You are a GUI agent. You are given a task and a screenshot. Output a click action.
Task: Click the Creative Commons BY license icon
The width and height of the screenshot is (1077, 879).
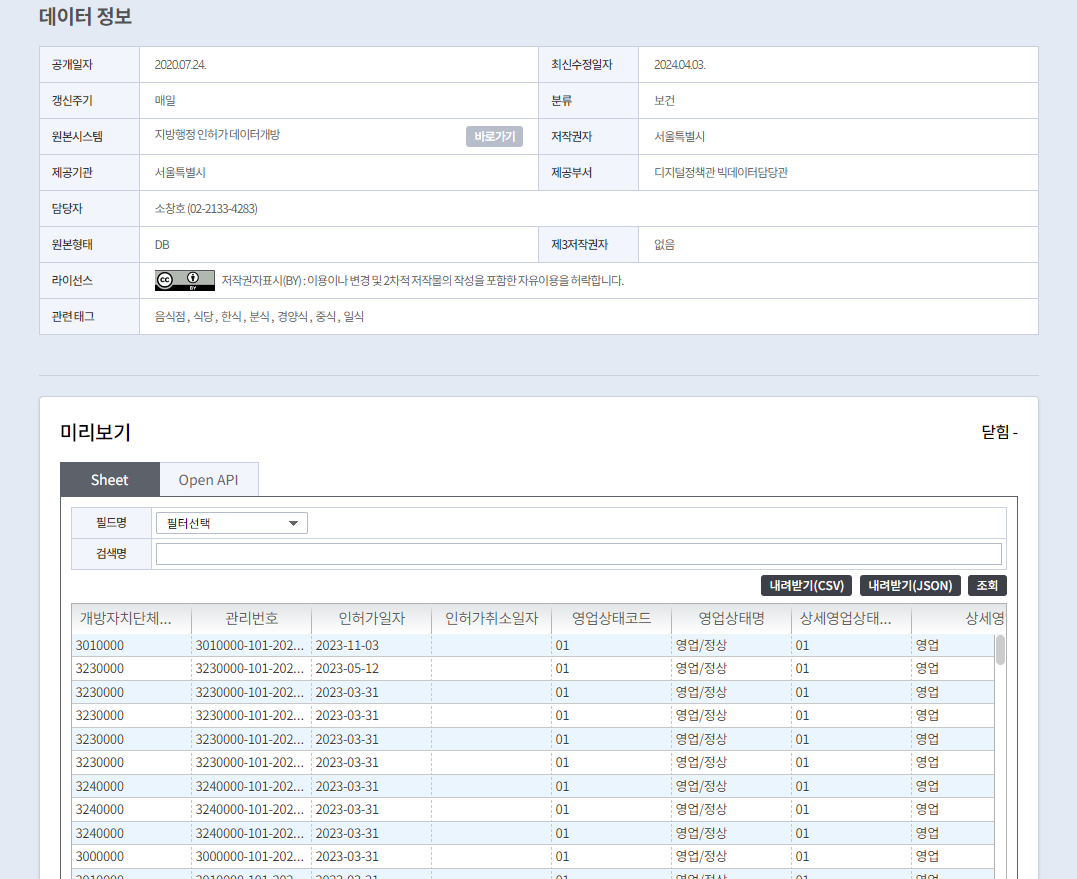tap(185, 280)
